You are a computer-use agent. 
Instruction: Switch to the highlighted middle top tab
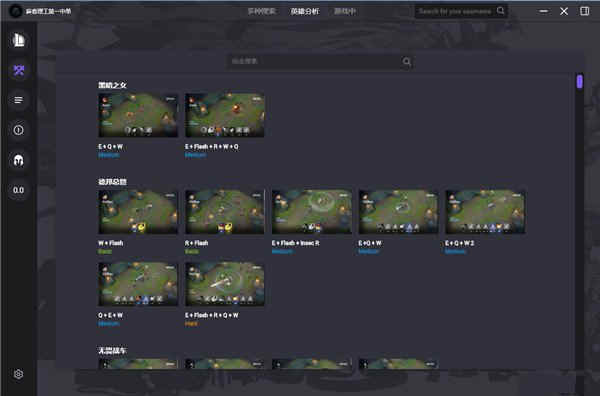[x=305, y=11]
